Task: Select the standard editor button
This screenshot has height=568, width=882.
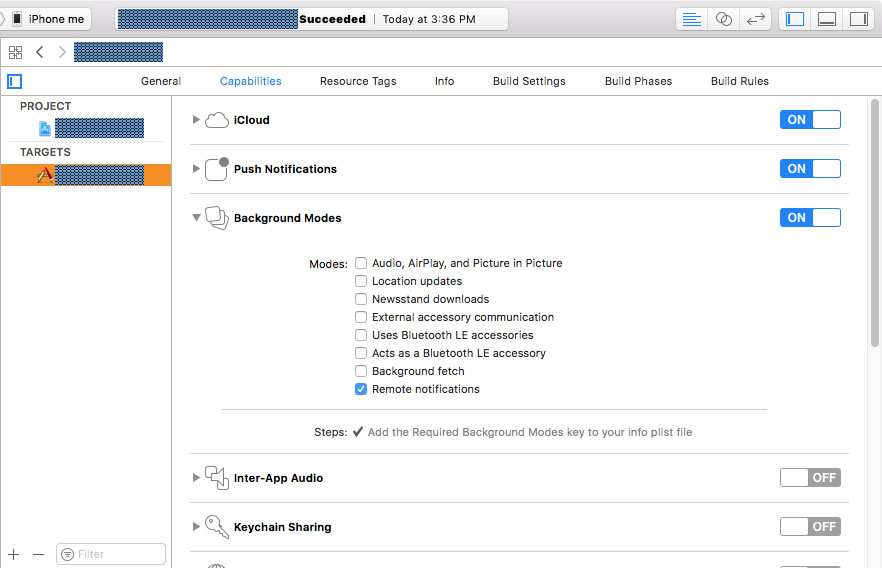Action: click(691, 19)
